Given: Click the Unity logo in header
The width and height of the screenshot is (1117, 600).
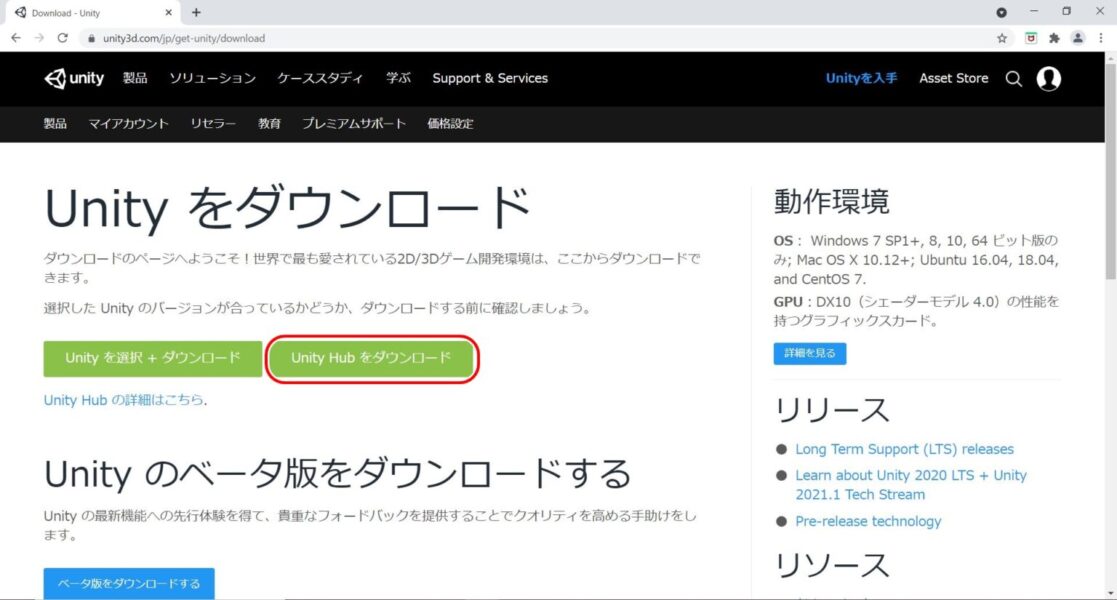Looking at the screenshot, I should click(x=74, y=78).
